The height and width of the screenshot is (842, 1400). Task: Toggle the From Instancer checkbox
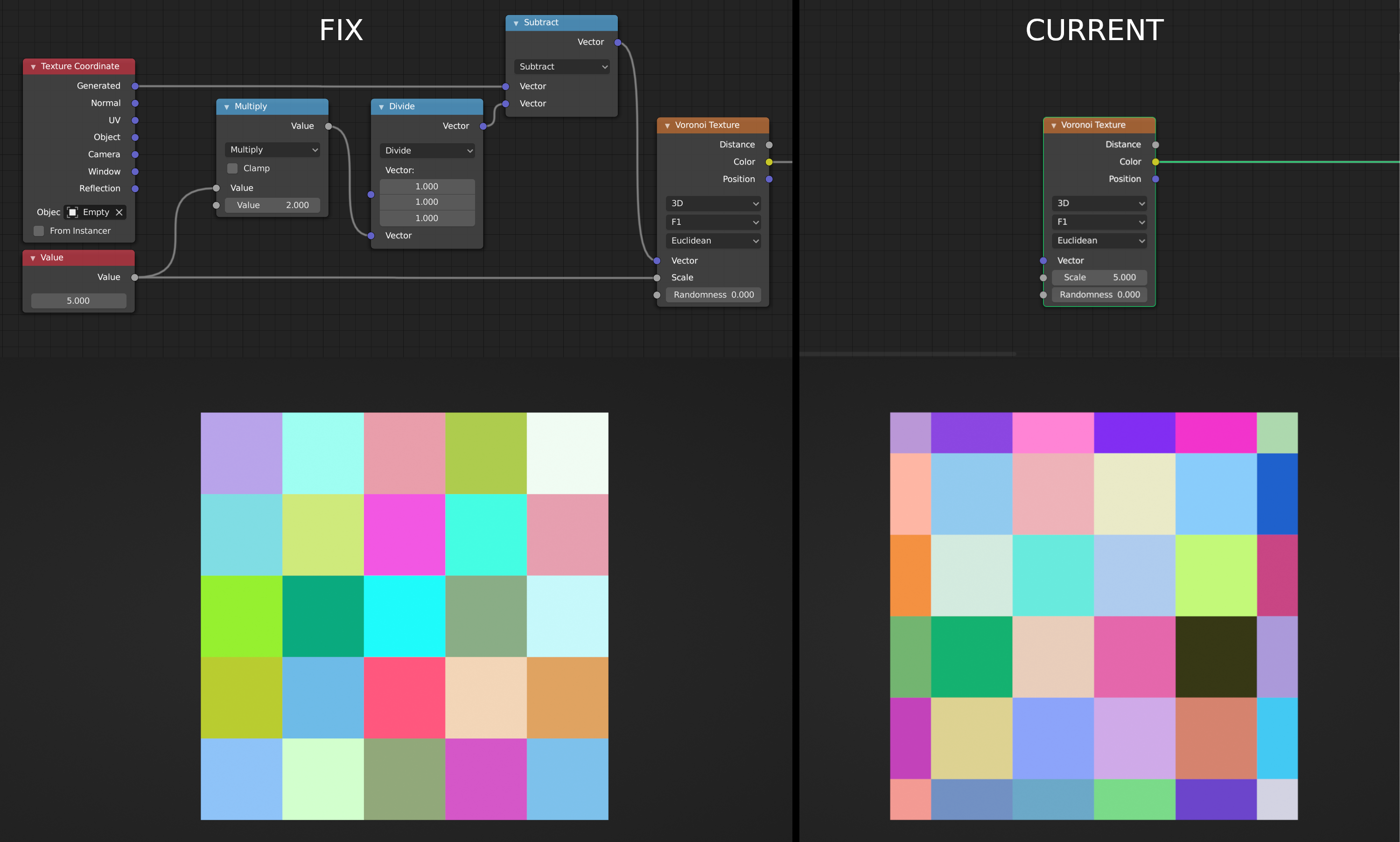pyautogui.click(x=39, y=231)
